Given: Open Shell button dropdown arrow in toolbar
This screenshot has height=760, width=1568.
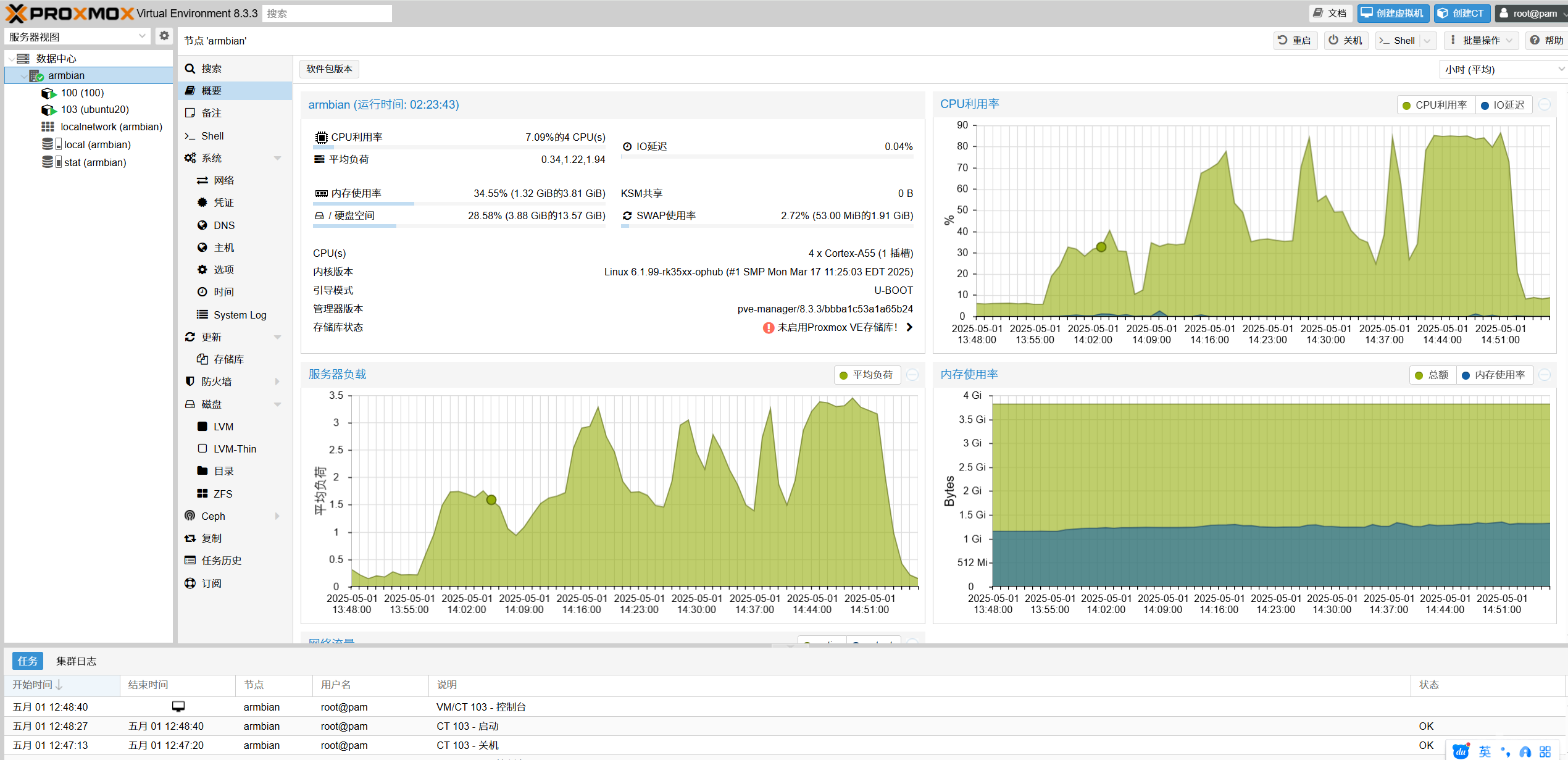Looking at the screenshot, I should [x=1427, y=41].
